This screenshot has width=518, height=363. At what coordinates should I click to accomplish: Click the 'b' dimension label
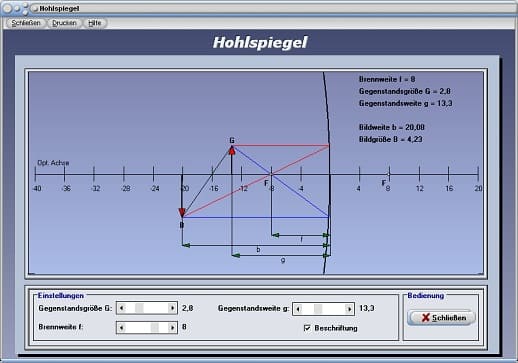coord(258,250)
